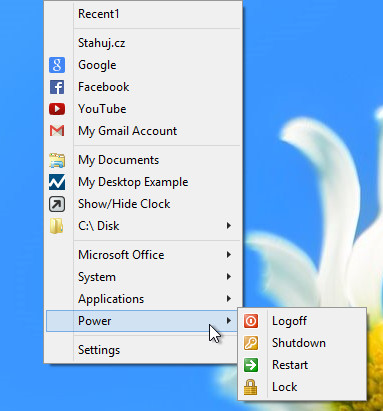Choose Restart in the Power submenu

pos(302,365)
